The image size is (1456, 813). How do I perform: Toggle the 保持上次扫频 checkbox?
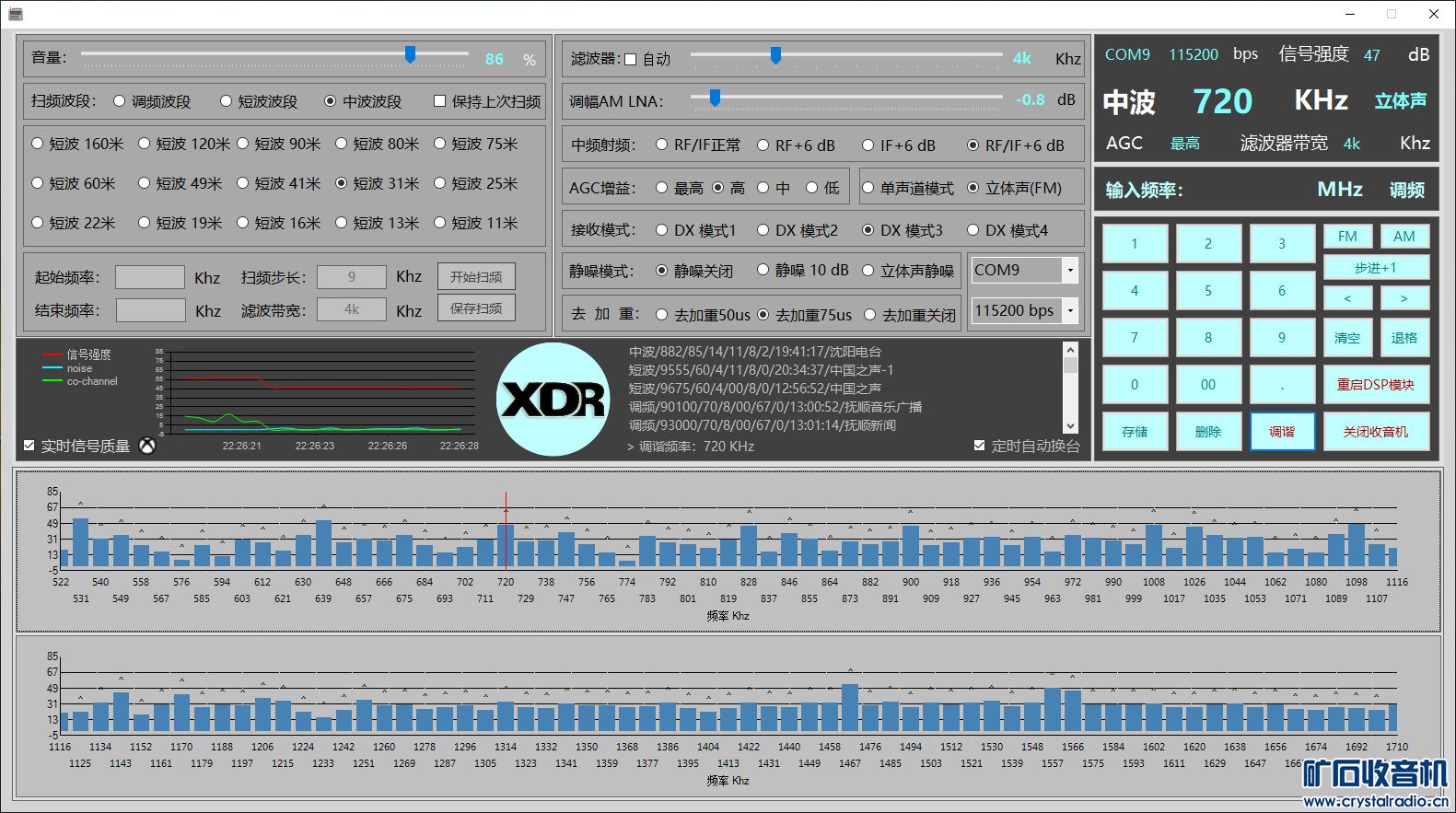point(440,101)
